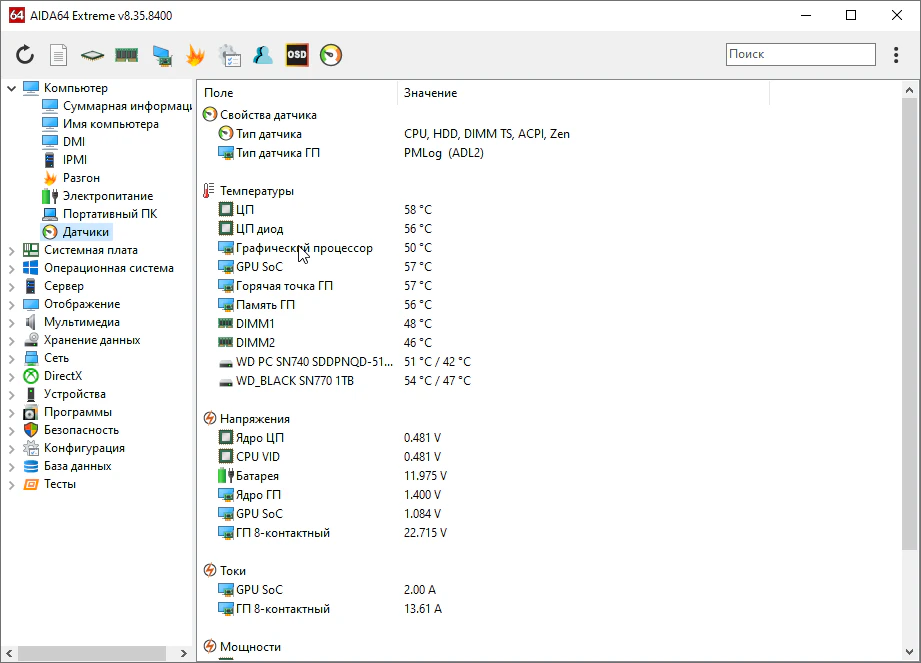Select the Мощности group header
The width and height of the screenshot is (921, 663).
pyautogui.click(x=250, y=647)
